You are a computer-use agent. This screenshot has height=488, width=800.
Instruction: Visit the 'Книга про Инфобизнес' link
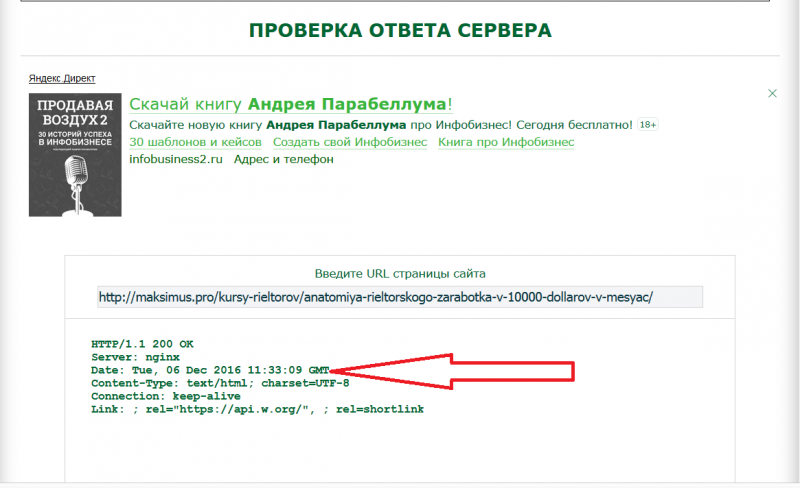pyautogui.click(x=506, y=142)
